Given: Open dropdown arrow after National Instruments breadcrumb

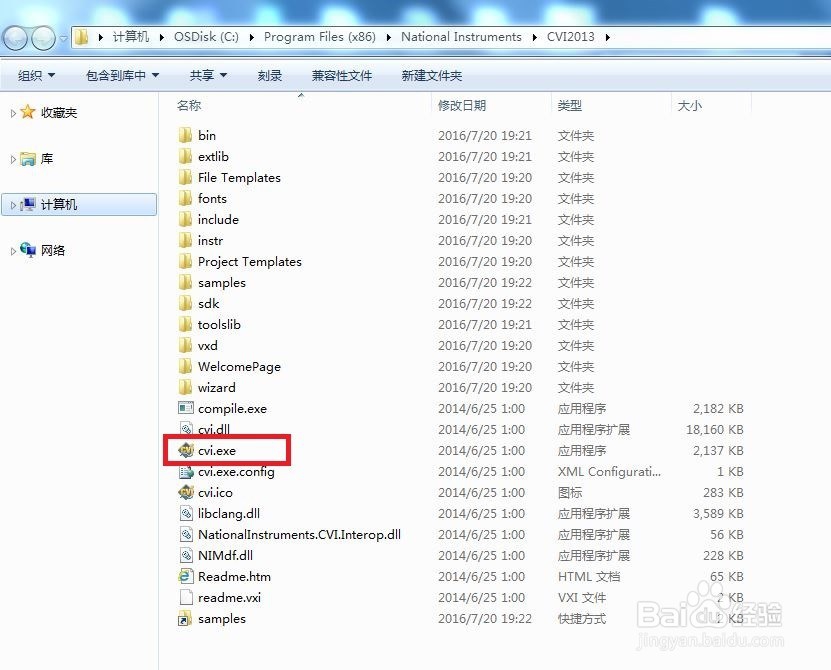Looking at the screenshot, I should click(x=535, y=37).
